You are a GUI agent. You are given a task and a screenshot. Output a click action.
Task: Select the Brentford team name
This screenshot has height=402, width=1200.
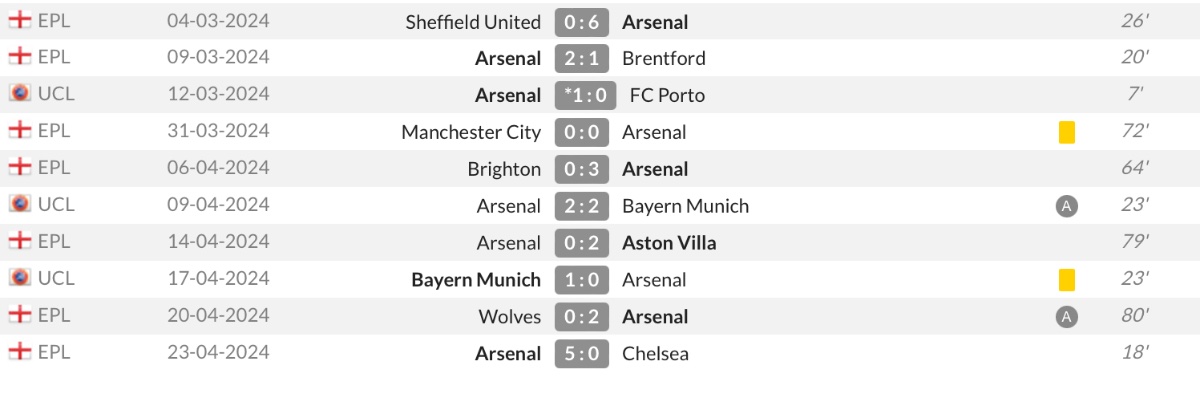pos(664,58)
